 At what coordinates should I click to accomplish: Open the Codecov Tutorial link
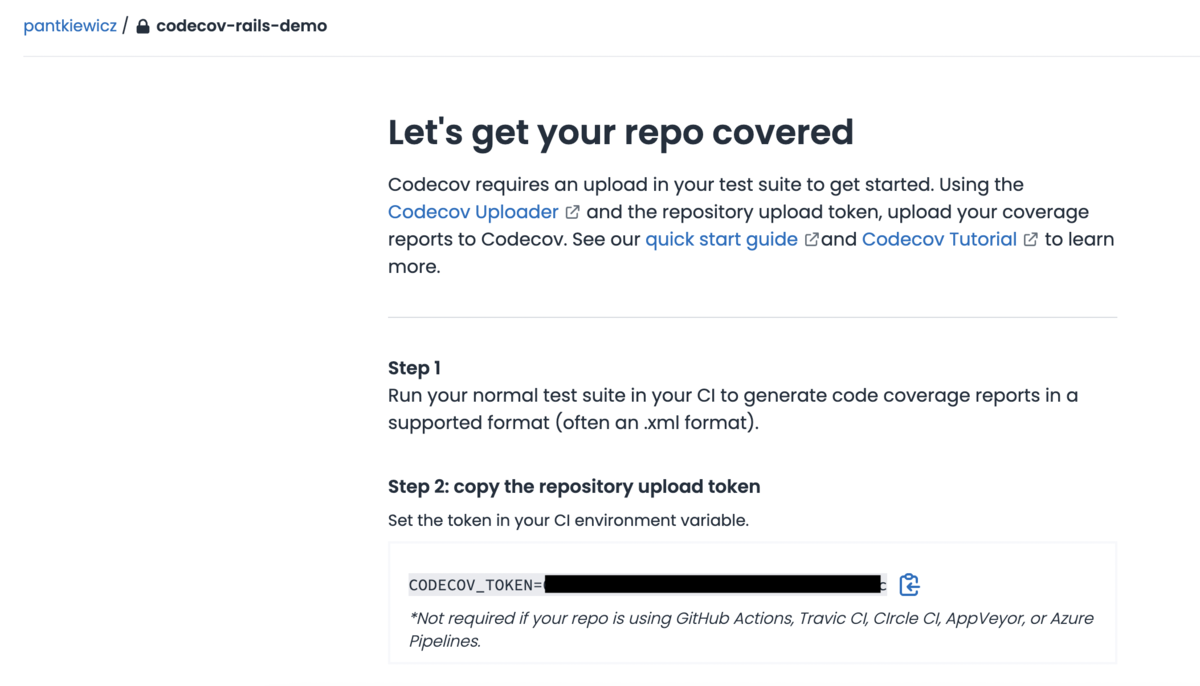coord(939,239)
